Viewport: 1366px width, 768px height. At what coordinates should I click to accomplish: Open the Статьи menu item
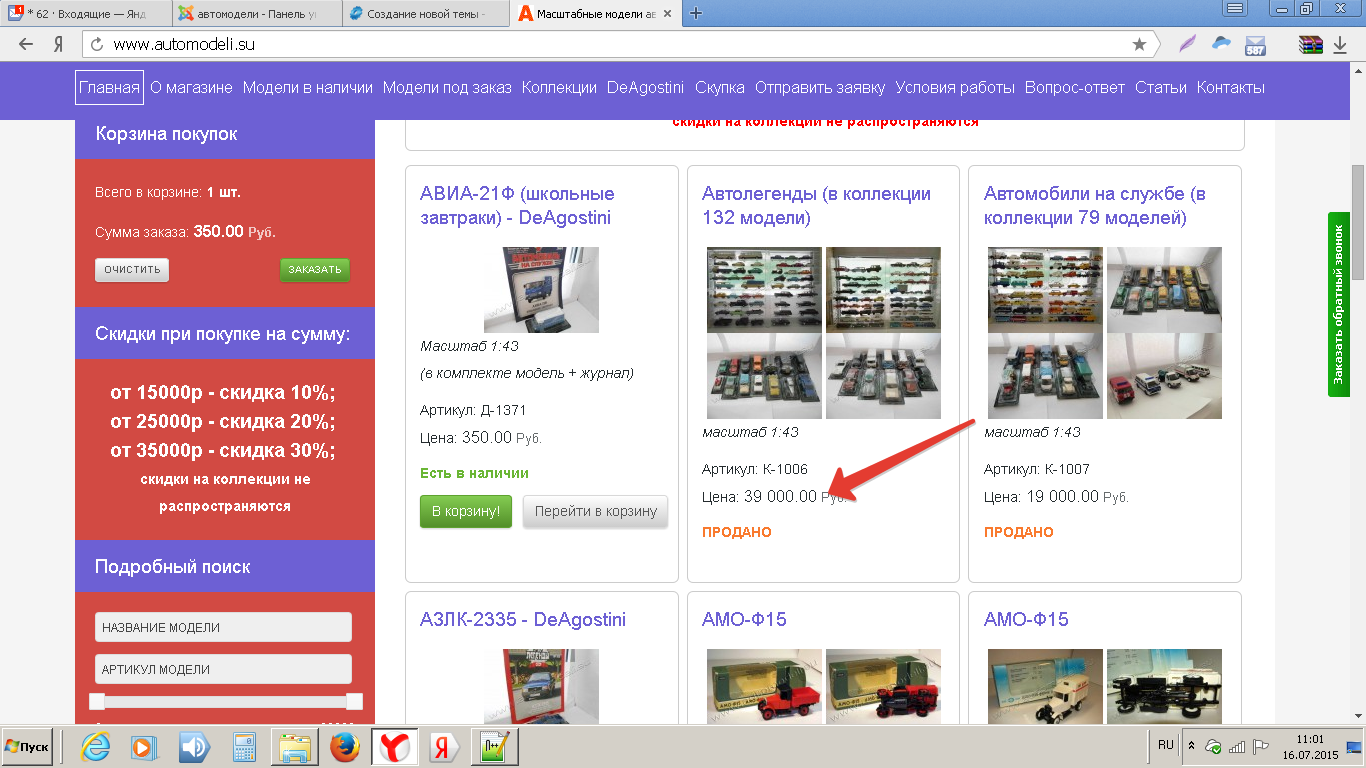click(x=1161, y=87)
